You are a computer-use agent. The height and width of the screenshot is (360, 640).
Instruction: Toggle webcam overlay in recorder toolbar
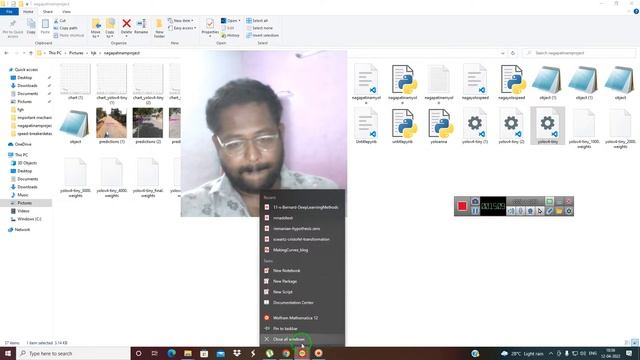click(530, 211)
